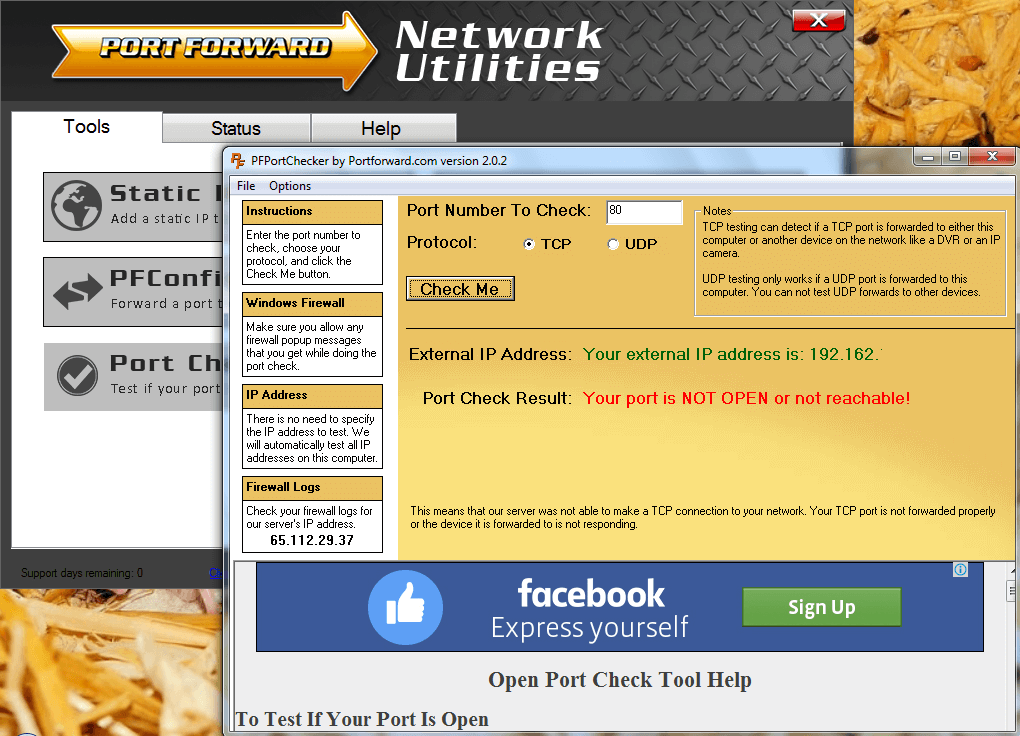Close the Network Utilities window
Viewport: 1020px width, 736px height.
(818, 20)
